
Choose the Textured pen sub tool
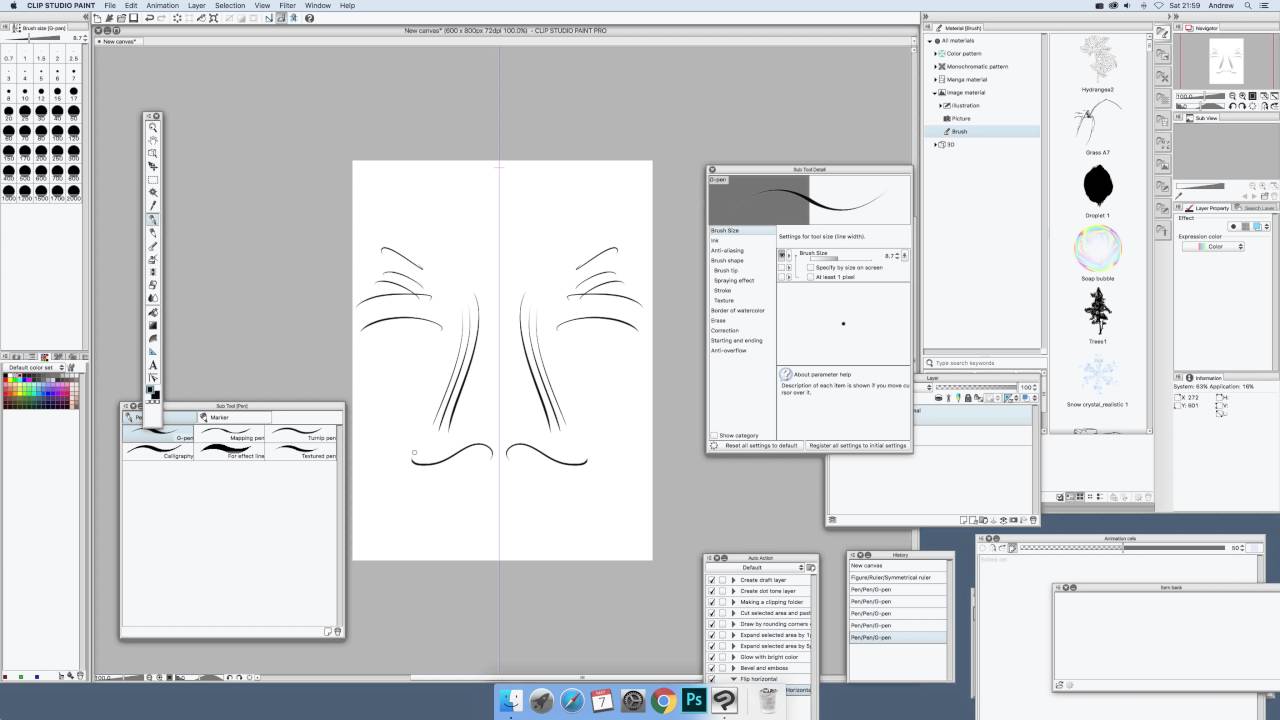[x=302, y=451]
